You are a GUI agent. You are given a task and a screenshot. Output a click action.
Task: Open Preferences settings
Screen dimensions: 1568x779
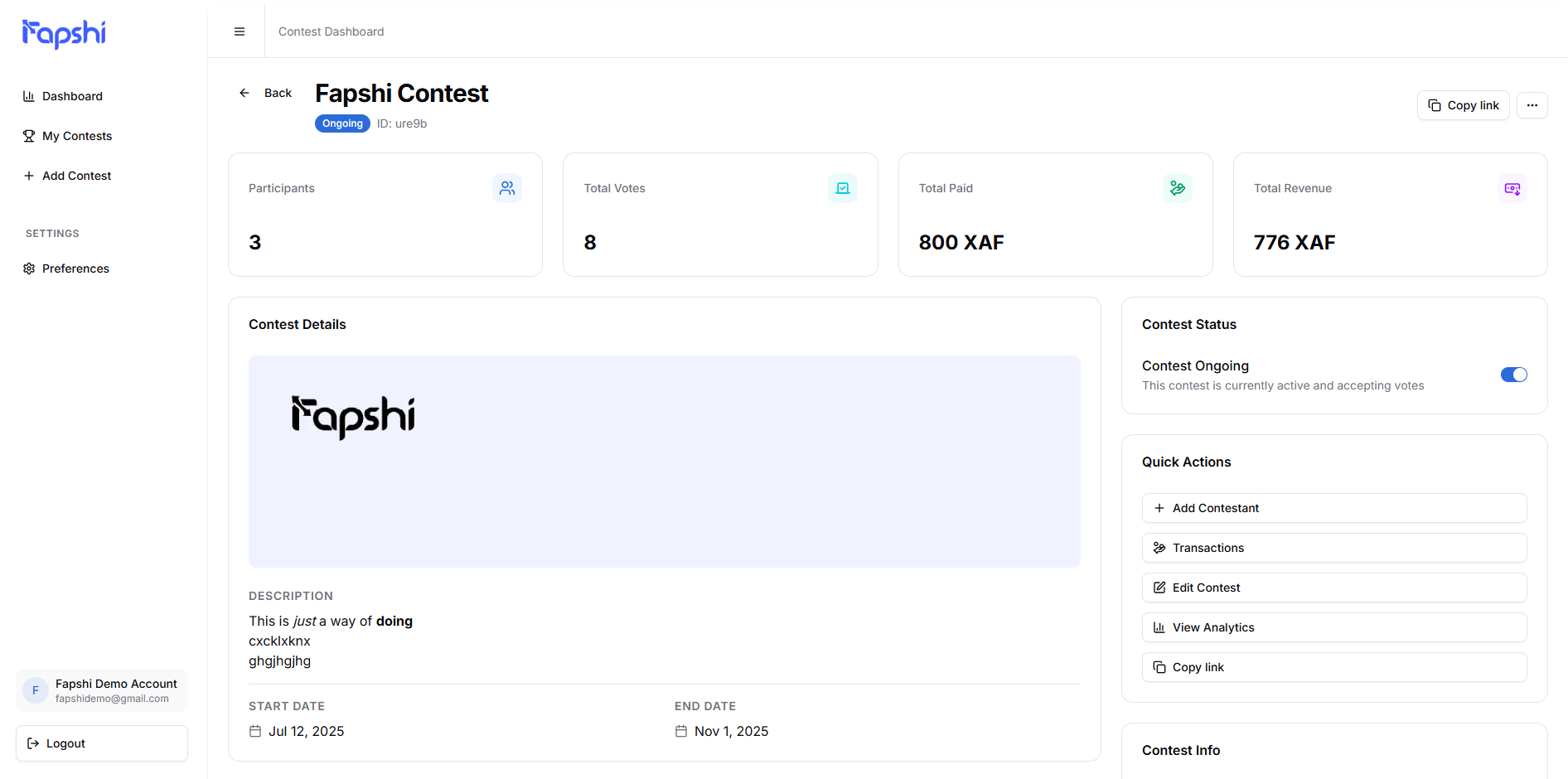click(75, 269)
